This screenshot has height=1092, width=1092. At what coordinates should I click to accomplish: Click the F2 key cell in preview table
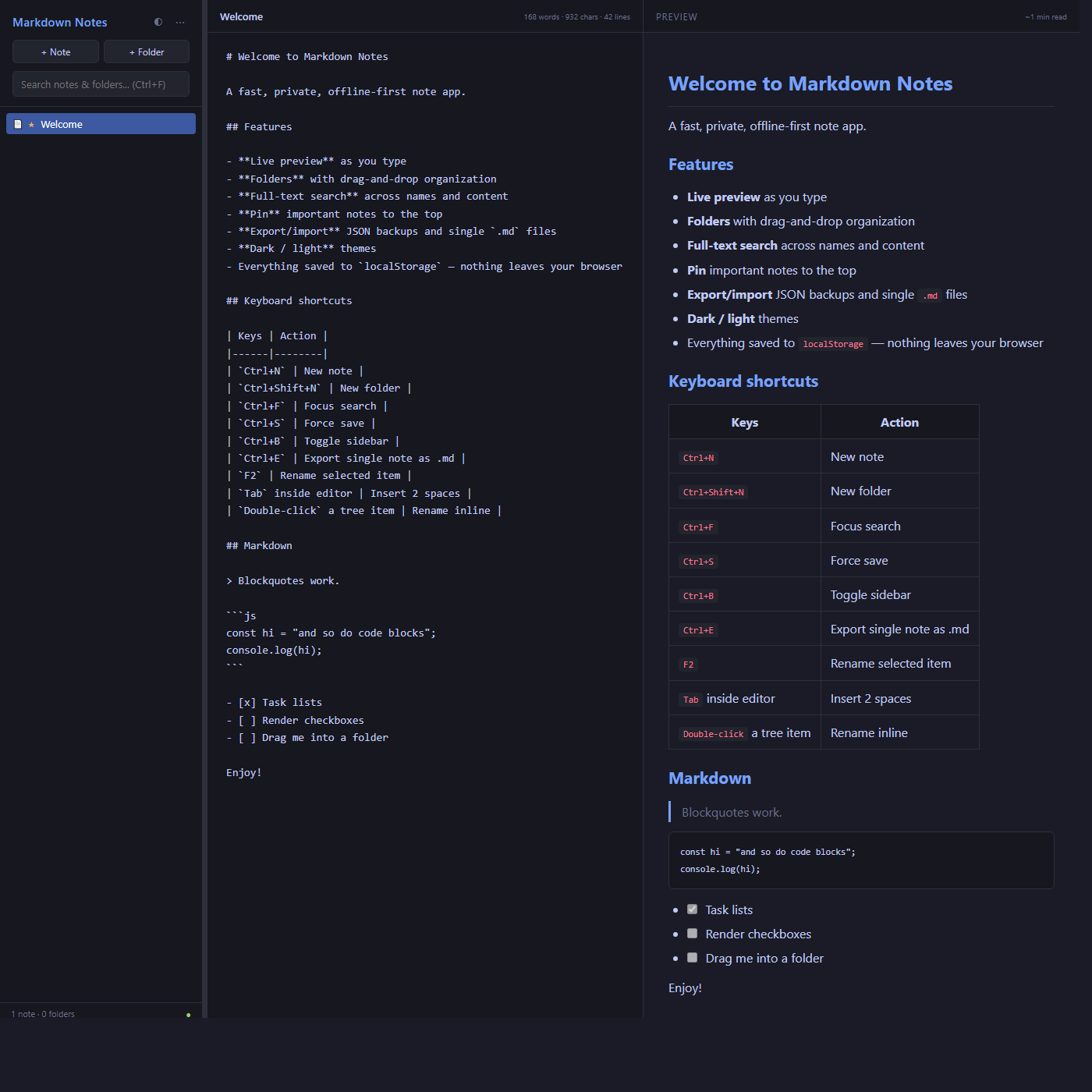click(x=745, y=663)
